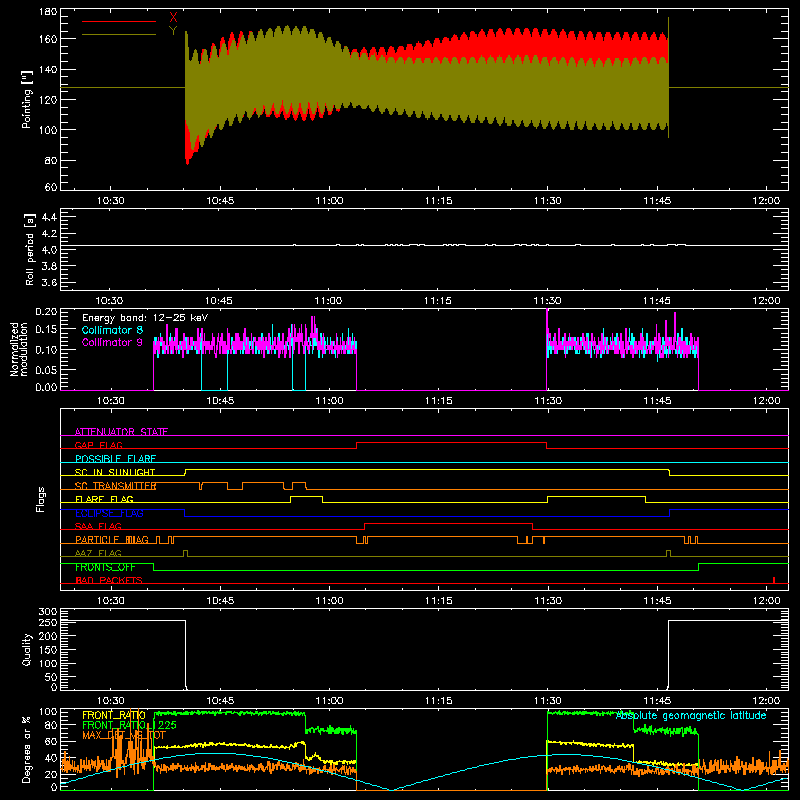Click the 180 value on Pointing axis
Viewport: 800px width, 800px height.
pos(48,12)
